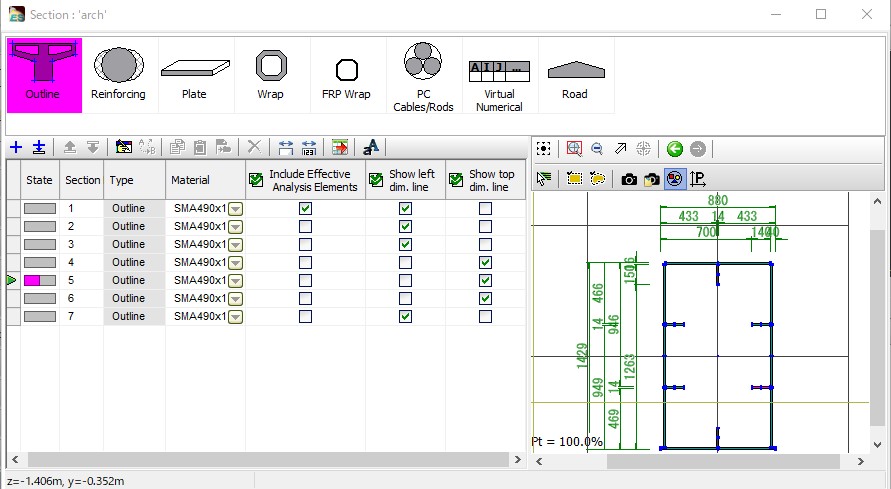Click the grey crosshair target icon
The height and width of the screenshot is (489, 891).
click(x=643, y=149)
